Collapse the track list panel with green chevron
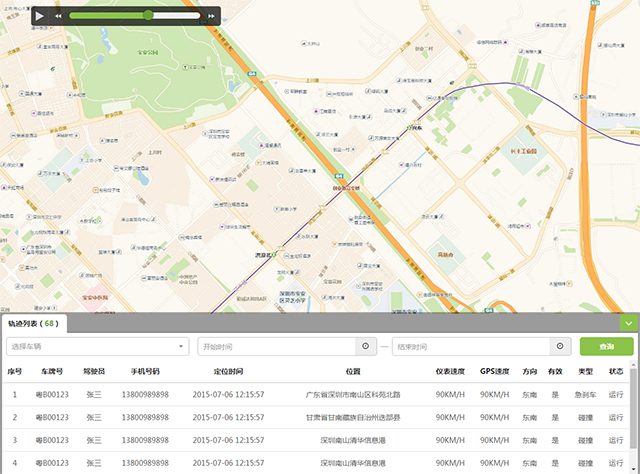 [x=628, y=323]
